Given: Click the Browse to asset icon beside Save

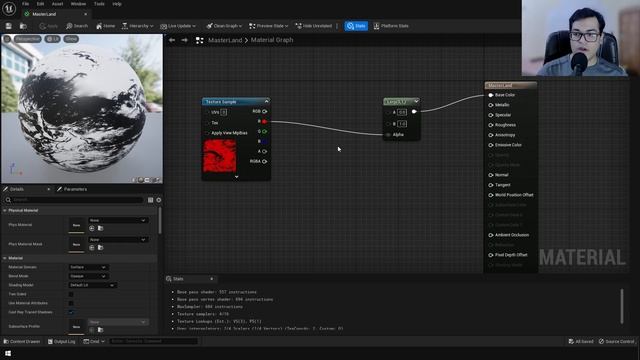Looking at the screenshot, I should 23,26.
